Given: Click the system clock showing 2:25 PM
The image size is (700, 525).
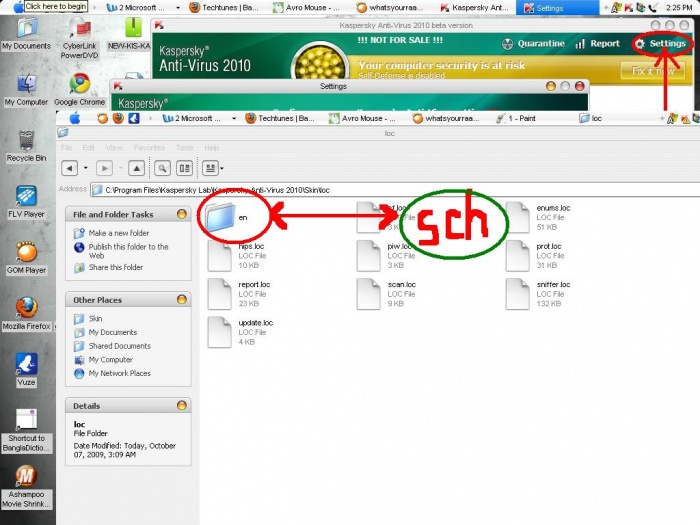Looking at the screenshot, I should pos(679,8).
